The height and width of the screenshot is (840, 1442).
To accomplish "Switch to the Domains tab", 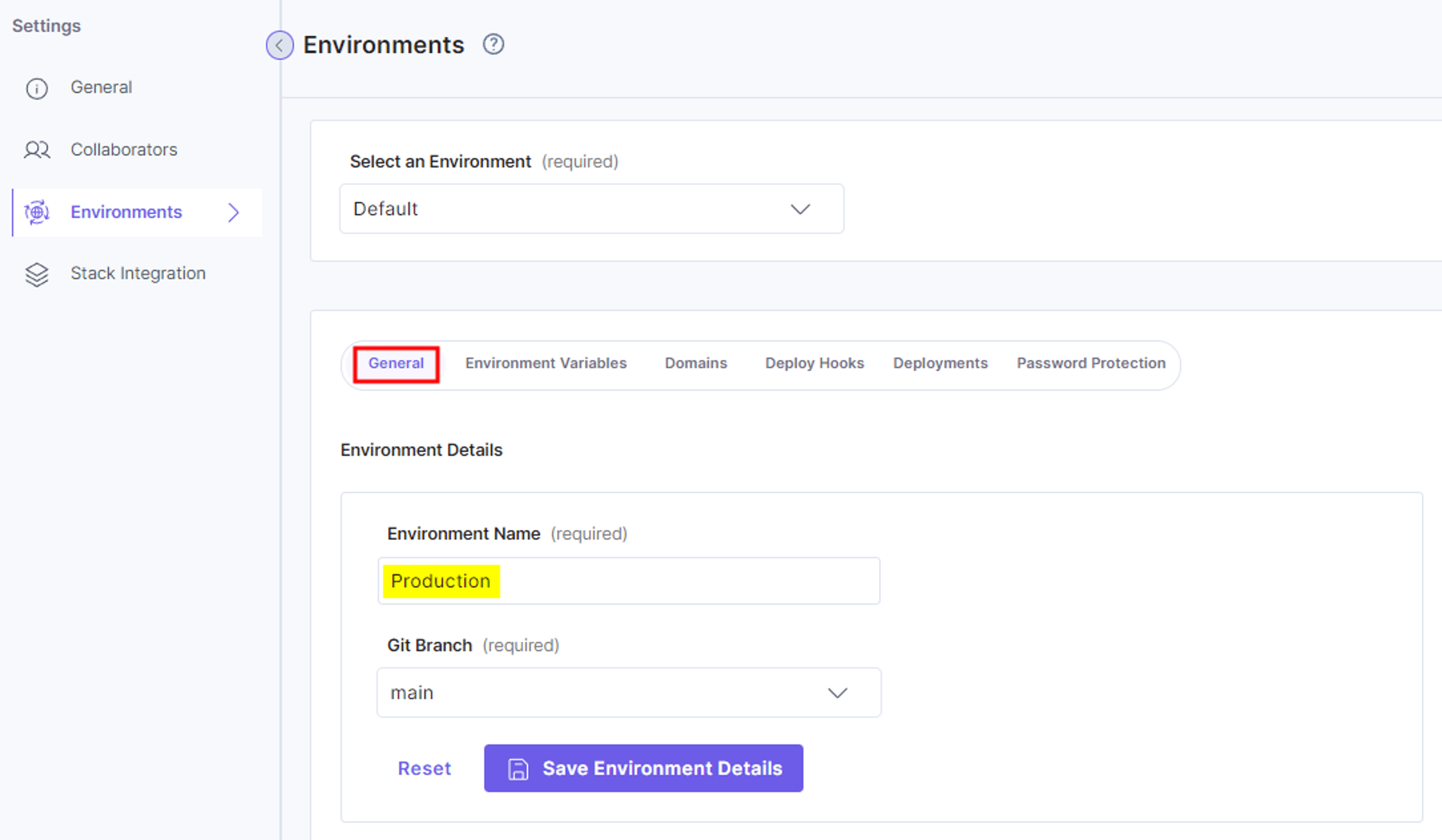I will click(696, 363).
